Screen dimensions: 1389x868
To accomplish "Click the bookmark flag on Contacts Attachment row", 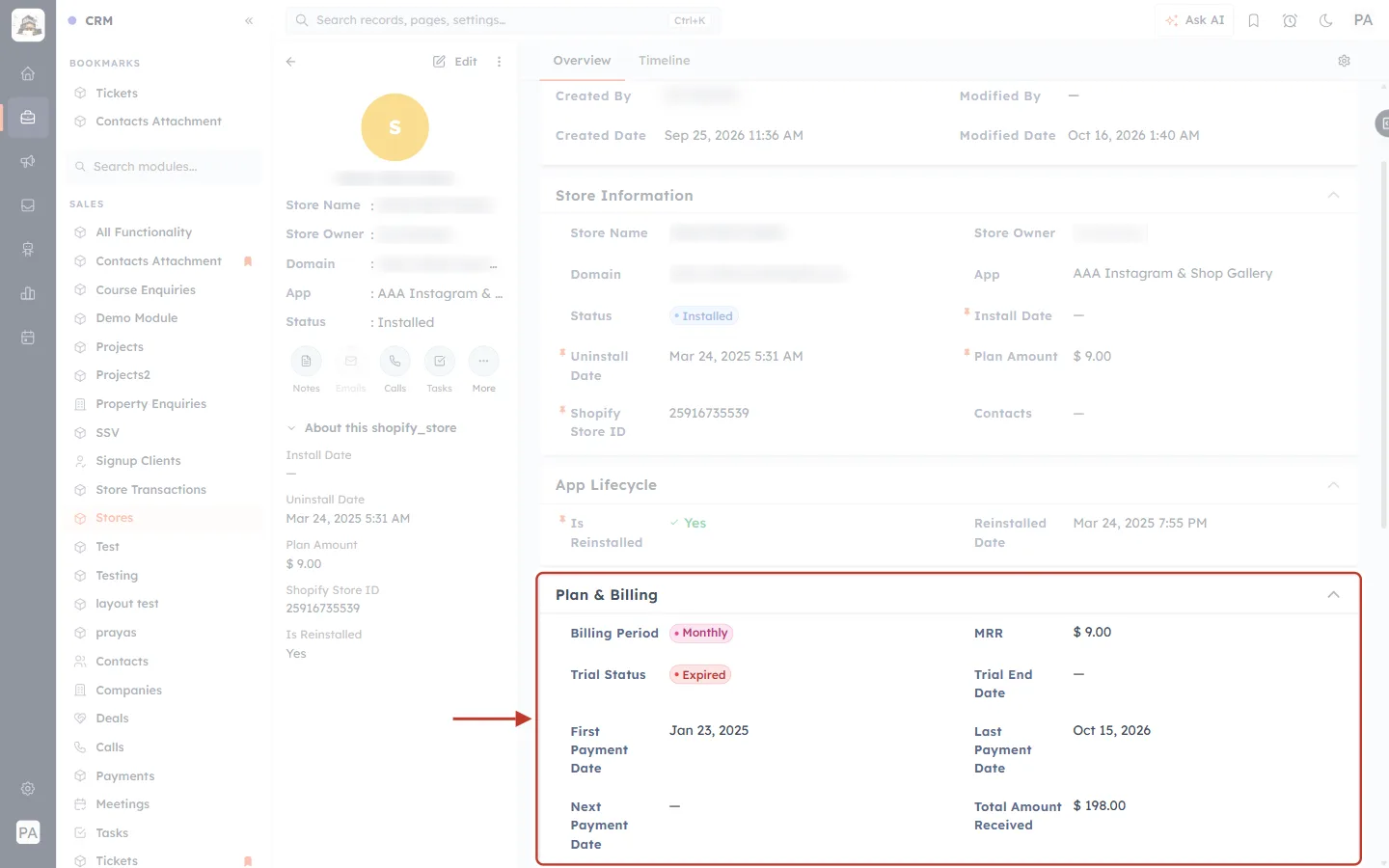I will coord(248,261).
